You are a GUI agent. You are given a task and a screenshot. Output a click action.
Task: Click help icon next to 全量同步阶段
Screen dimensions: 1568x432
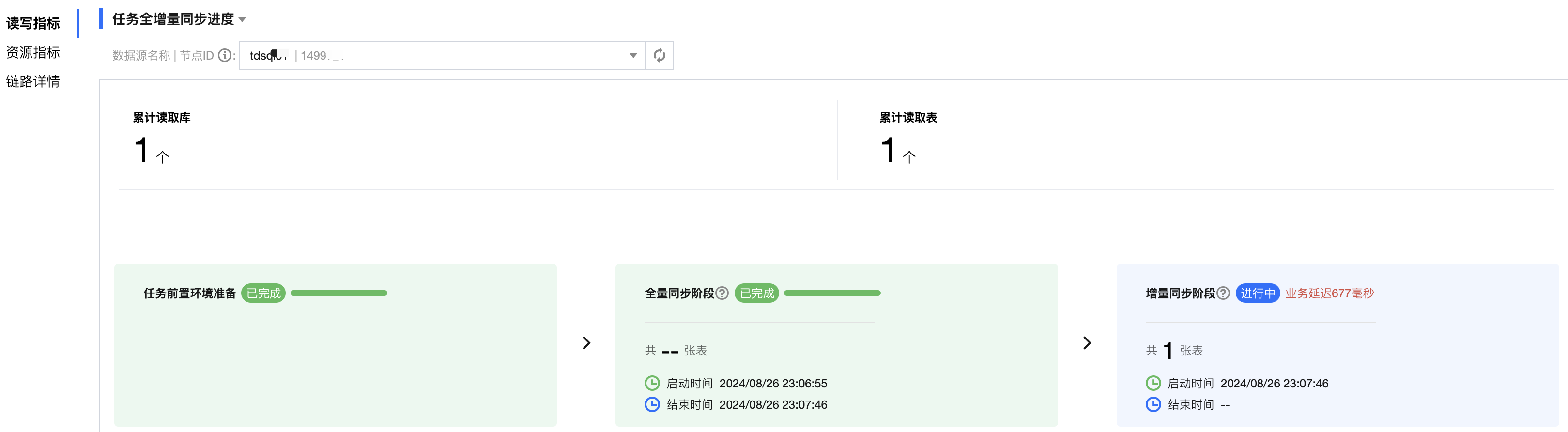tap(722, 293)
